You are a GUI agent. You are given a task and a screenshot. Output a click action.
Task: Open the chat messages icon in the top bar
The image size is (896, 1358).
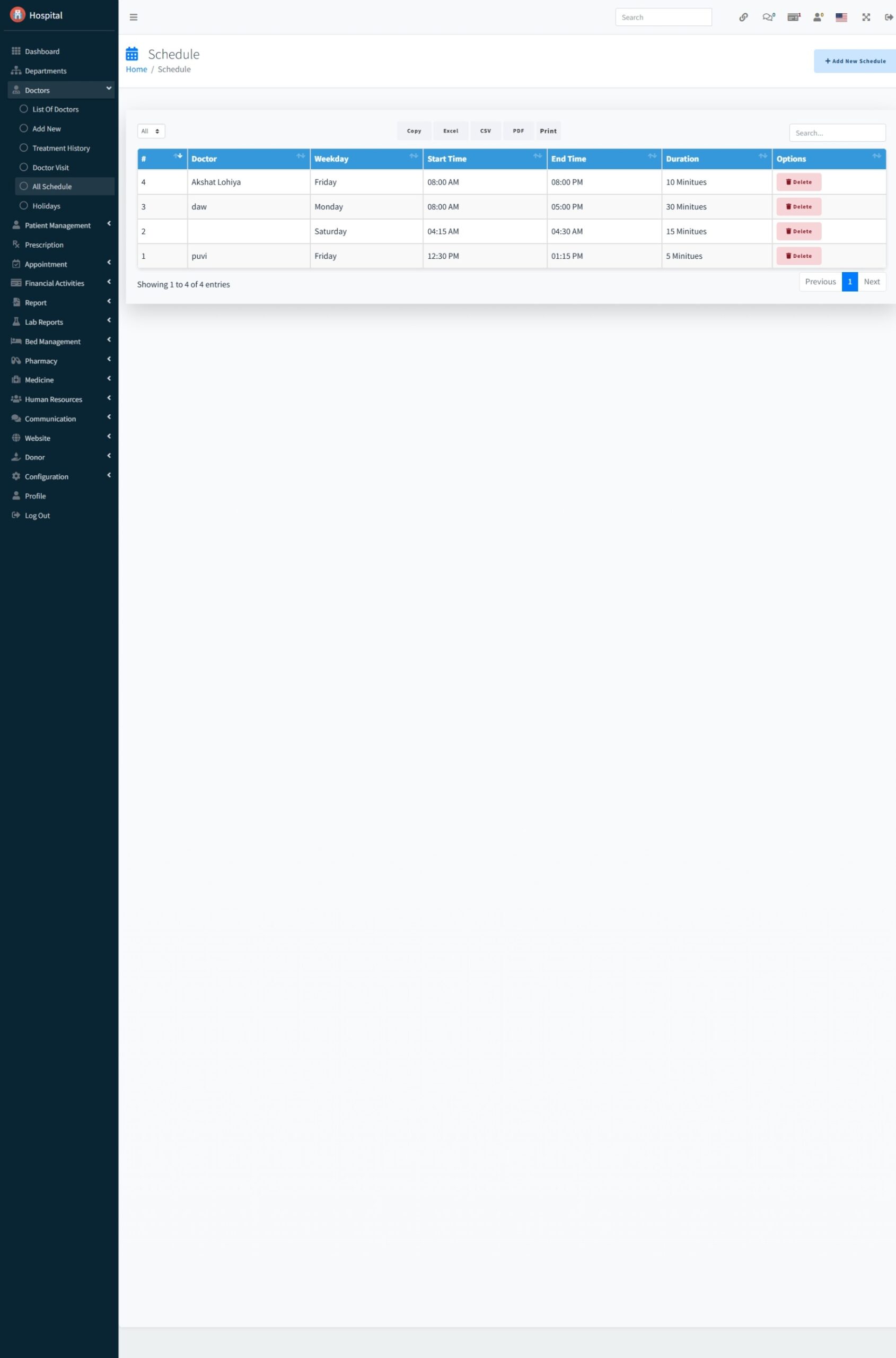click(x=768, y=17)
